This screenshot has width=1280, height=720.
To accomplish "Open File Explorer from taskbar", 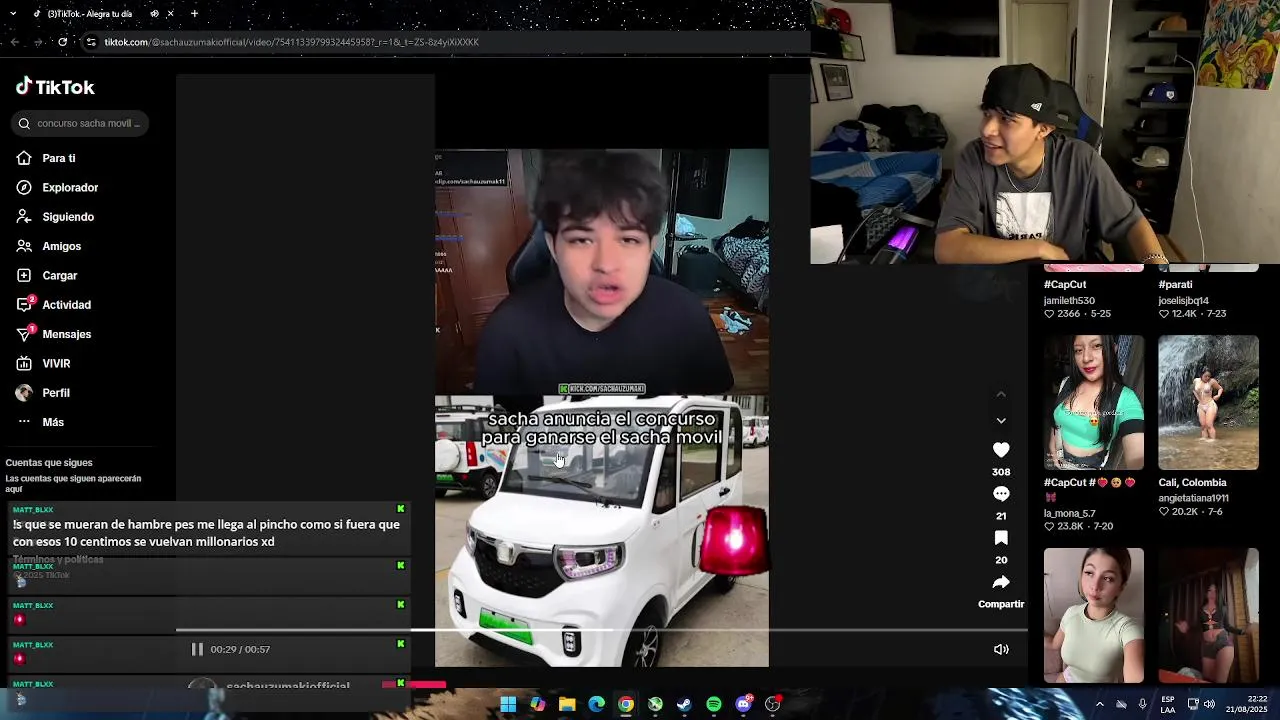I will click(x=567, y=704).
